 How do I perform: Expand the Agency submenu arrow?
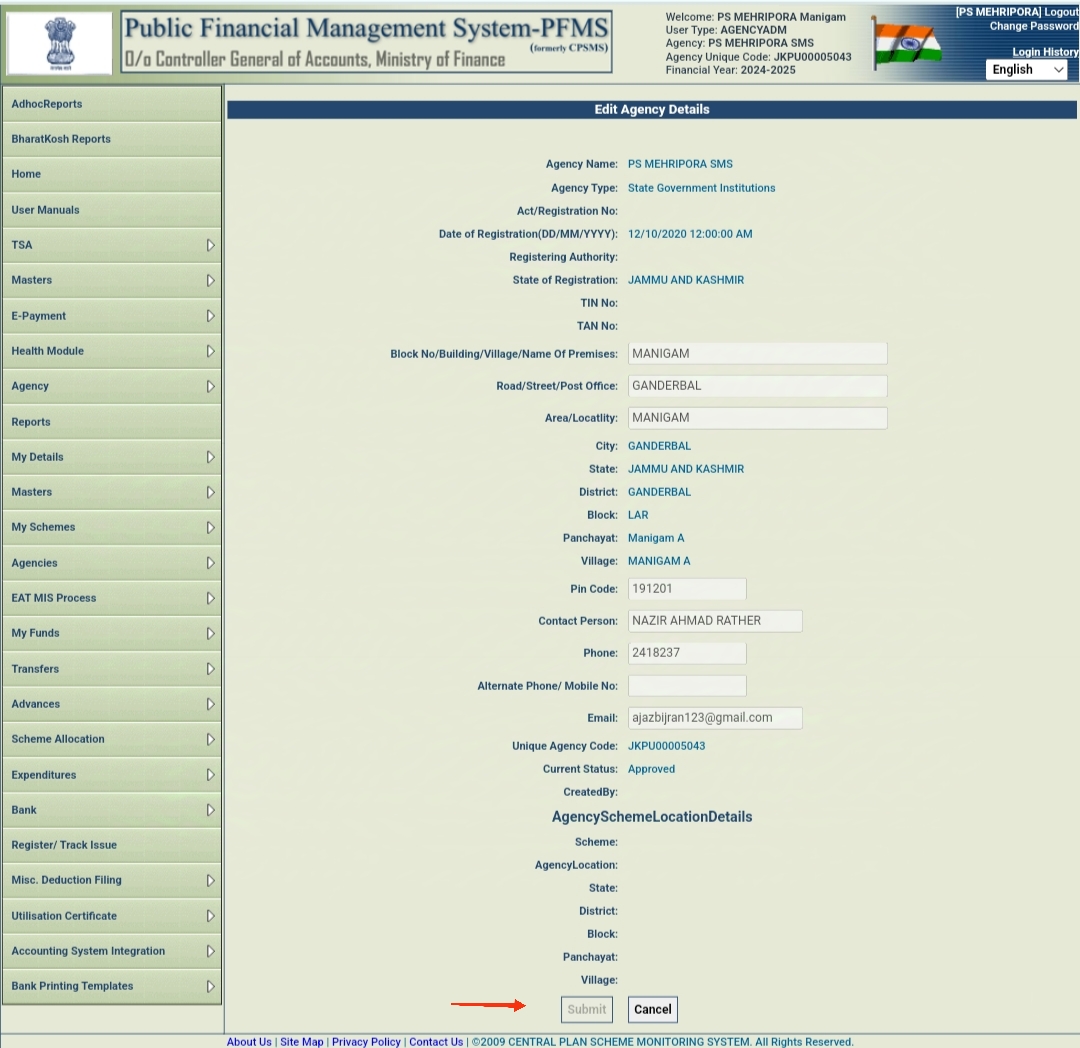coord(211,386)
